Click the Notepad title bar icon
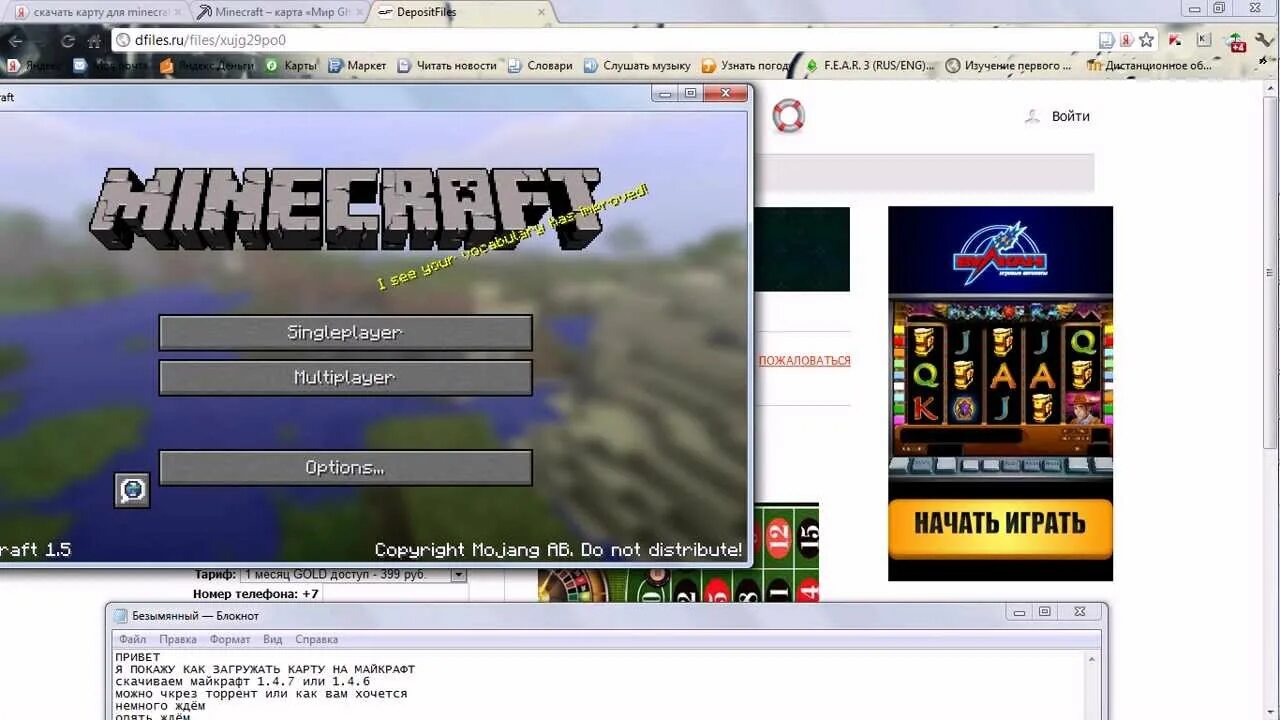Image resolution: width=1280 pixels, height=720 pixels. 120,615
